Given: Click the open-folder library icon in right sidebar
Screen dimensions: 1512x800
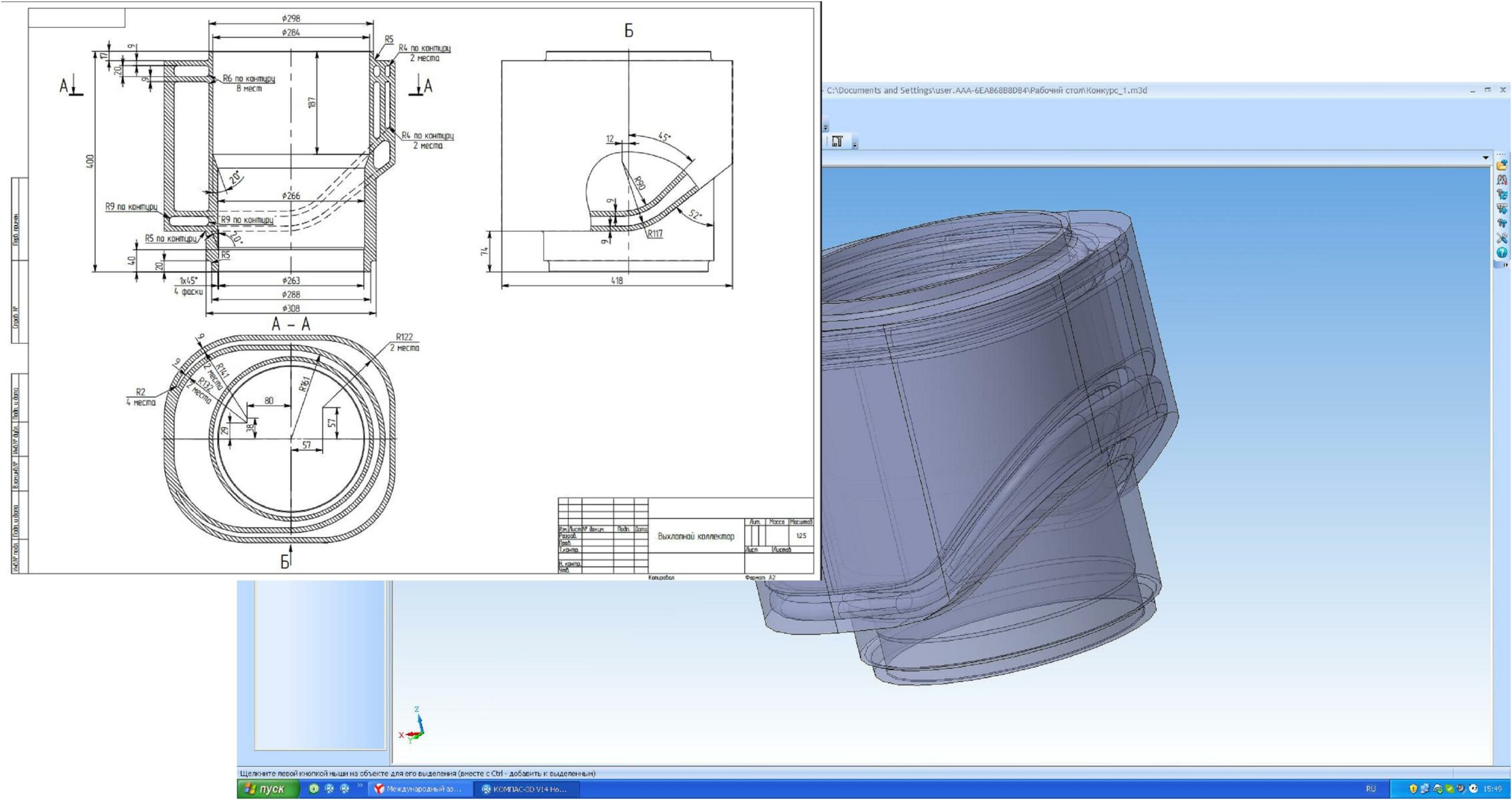Looking at the screenshot, I should (x=1502, y=165).
